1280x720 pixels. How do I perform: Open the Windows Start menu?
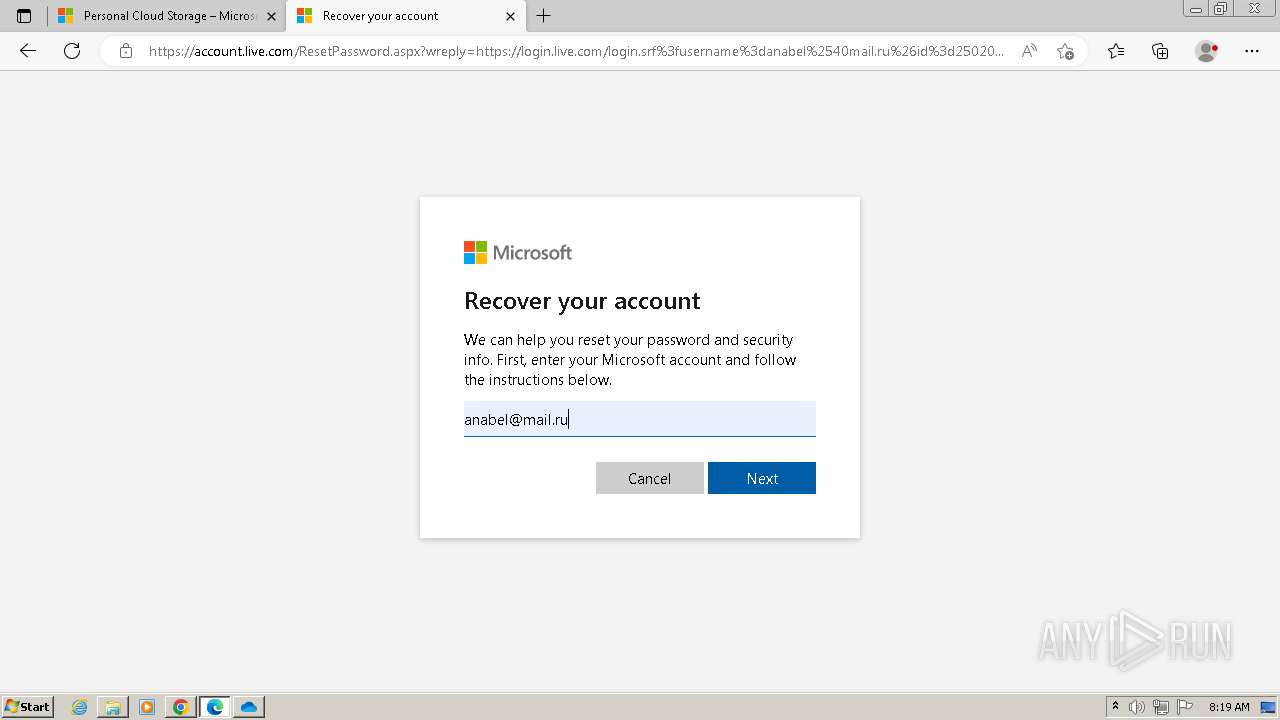click(x=27, y=706)
